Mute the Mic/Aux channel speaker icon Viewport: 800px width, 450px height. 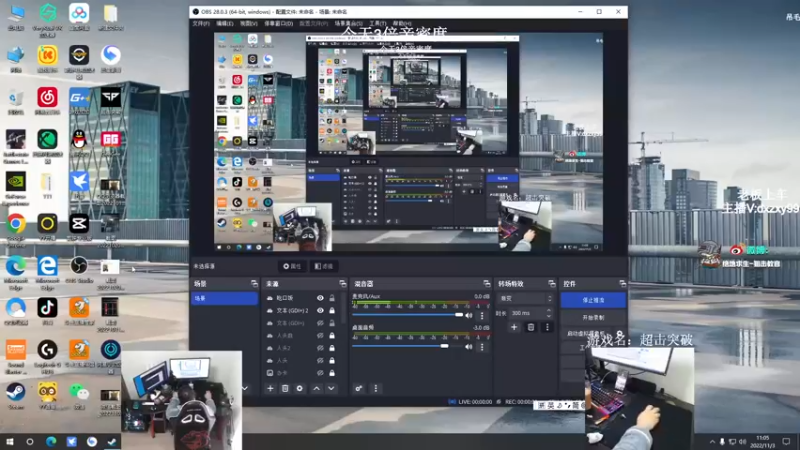tap(469, 315)
